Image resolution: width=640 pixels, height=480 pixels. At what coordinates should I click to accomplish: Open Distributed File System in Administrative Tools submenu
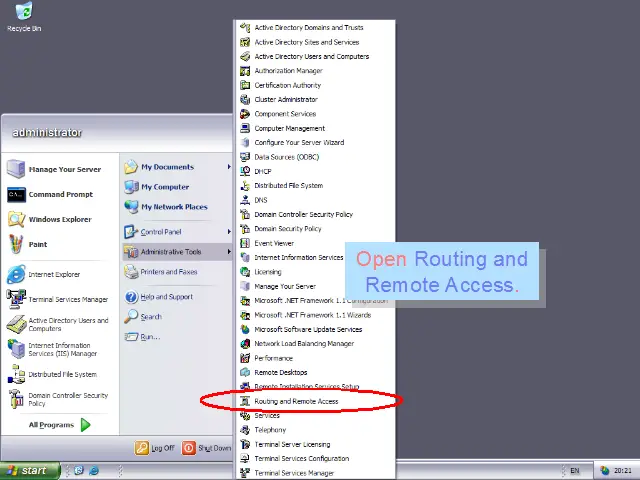[x=316, y=186]
